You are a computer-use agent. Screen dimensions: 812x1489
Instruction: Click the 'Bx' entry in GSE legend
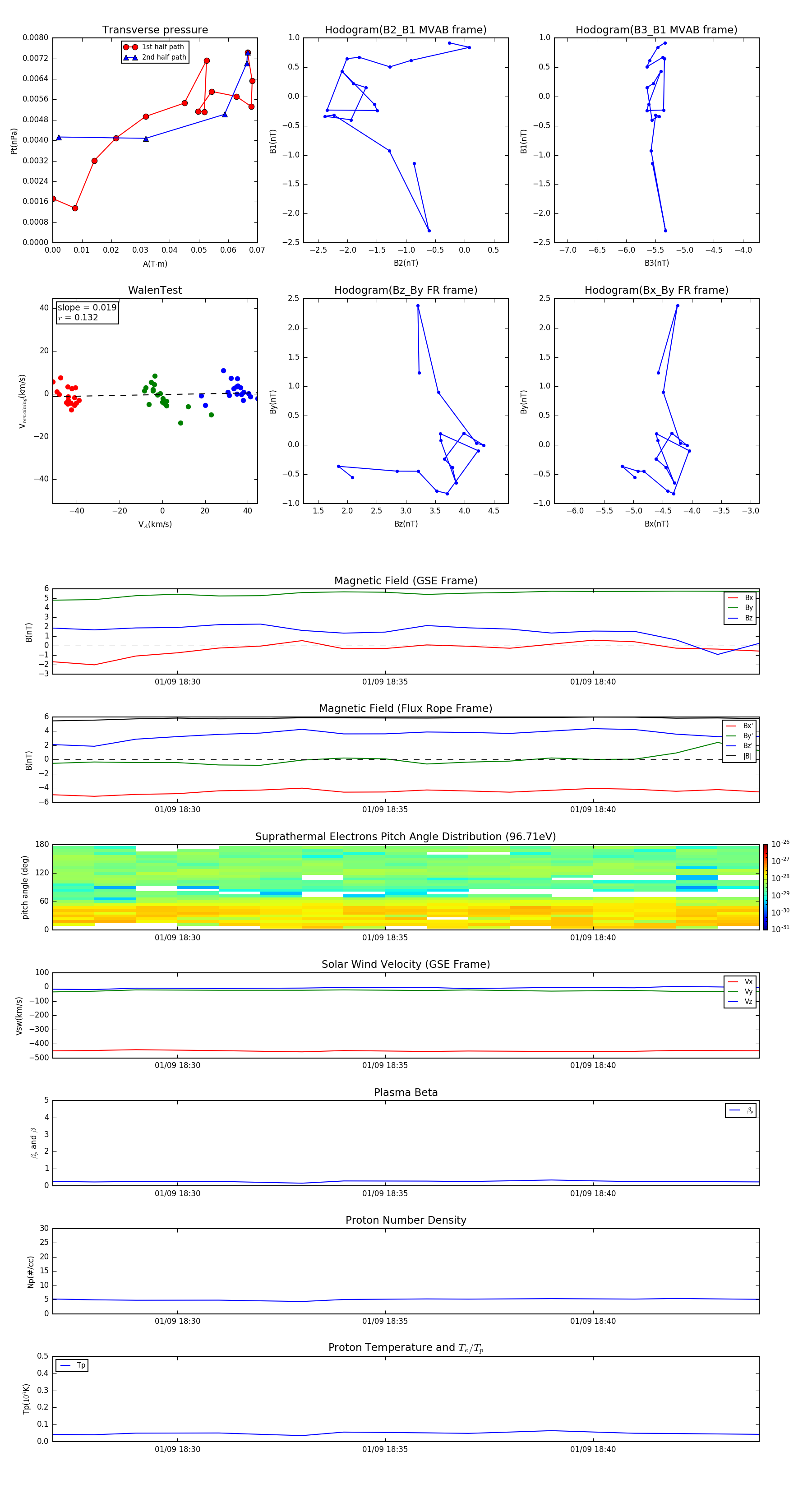[740, 598]
